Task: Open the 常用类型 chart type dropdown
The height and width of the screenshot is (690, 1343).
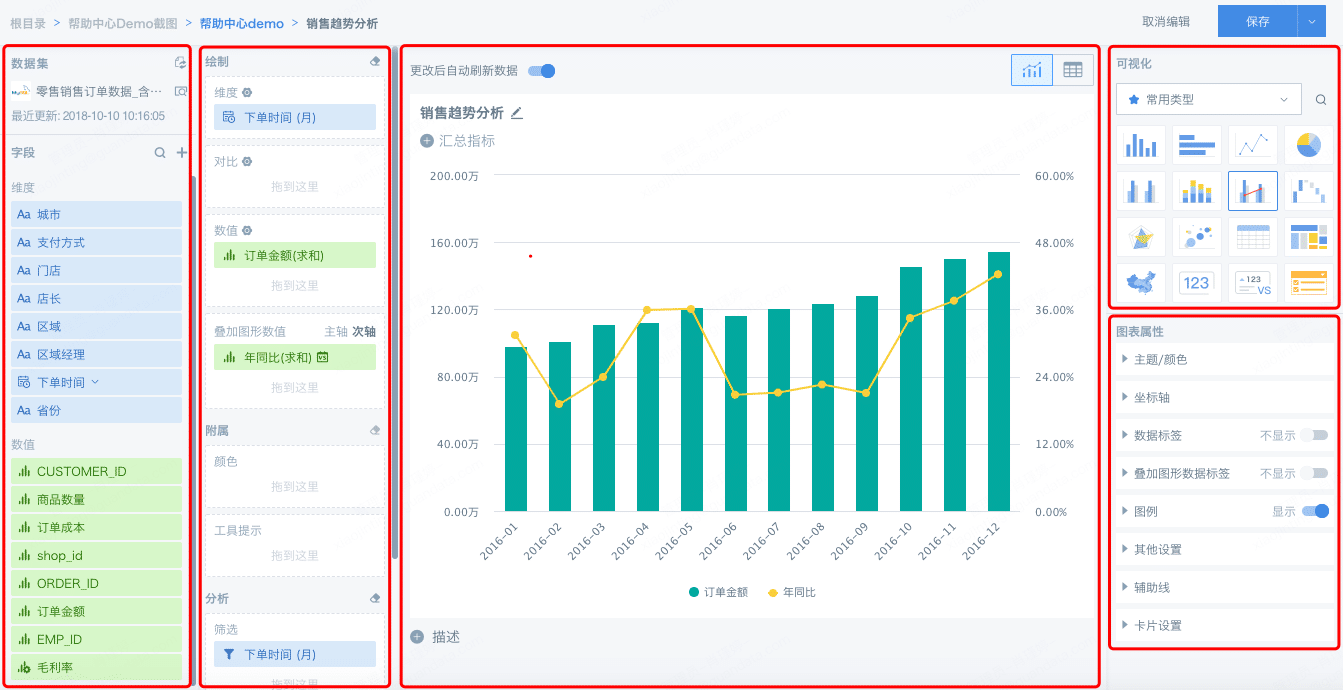Action: [1209, 100]
